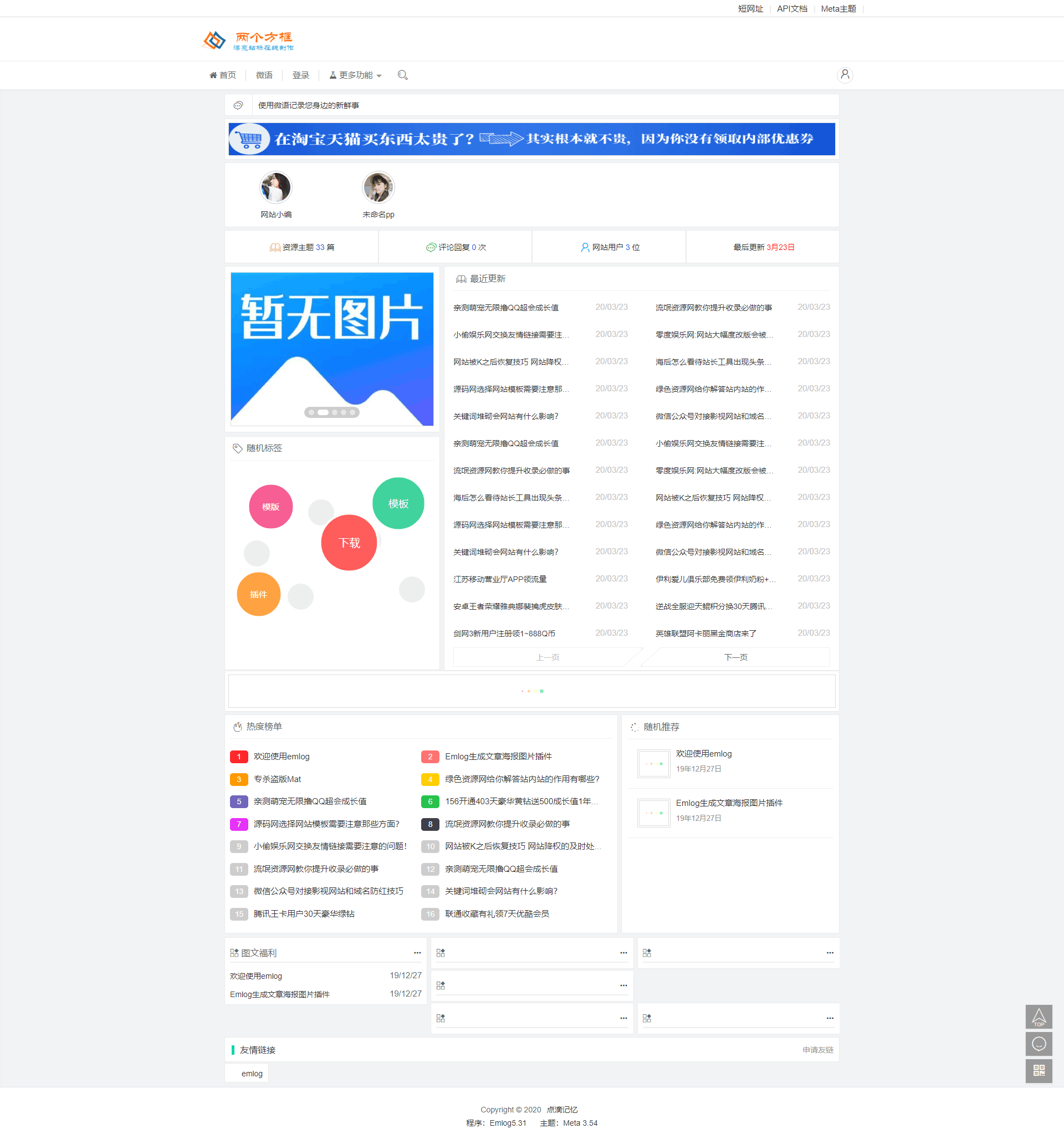
Task: Open Meta主题 top link
Action: click(838, 9)
